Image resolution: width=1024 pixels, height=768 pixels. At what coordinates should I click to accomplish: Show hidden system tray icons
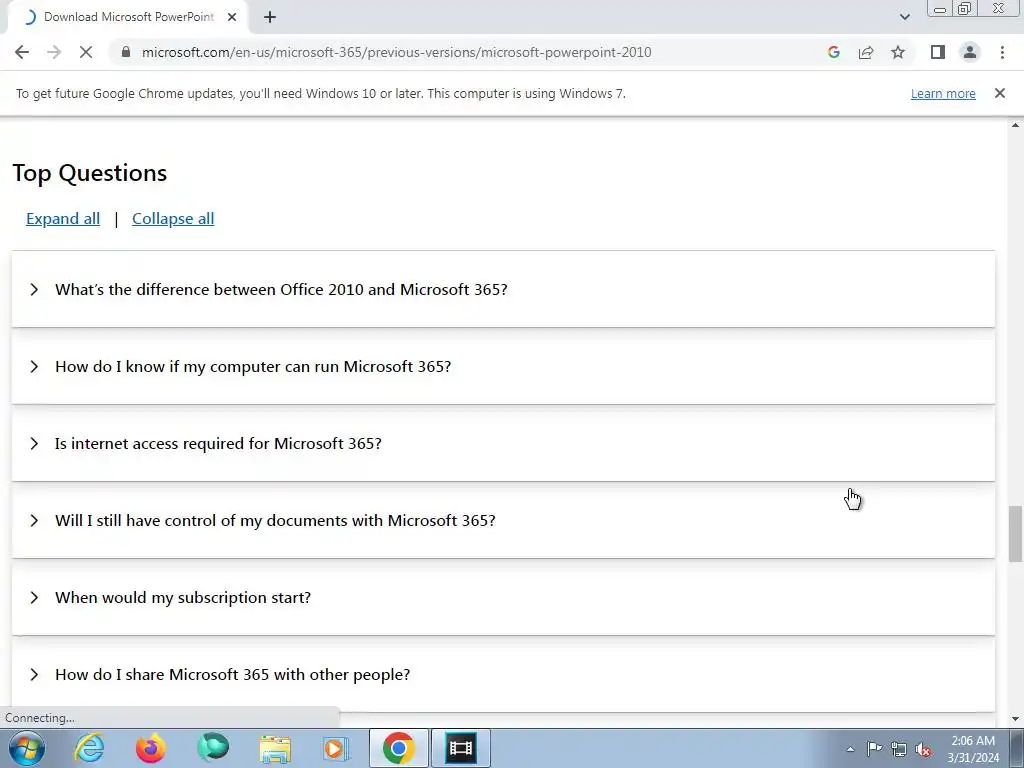click(850, 749)
